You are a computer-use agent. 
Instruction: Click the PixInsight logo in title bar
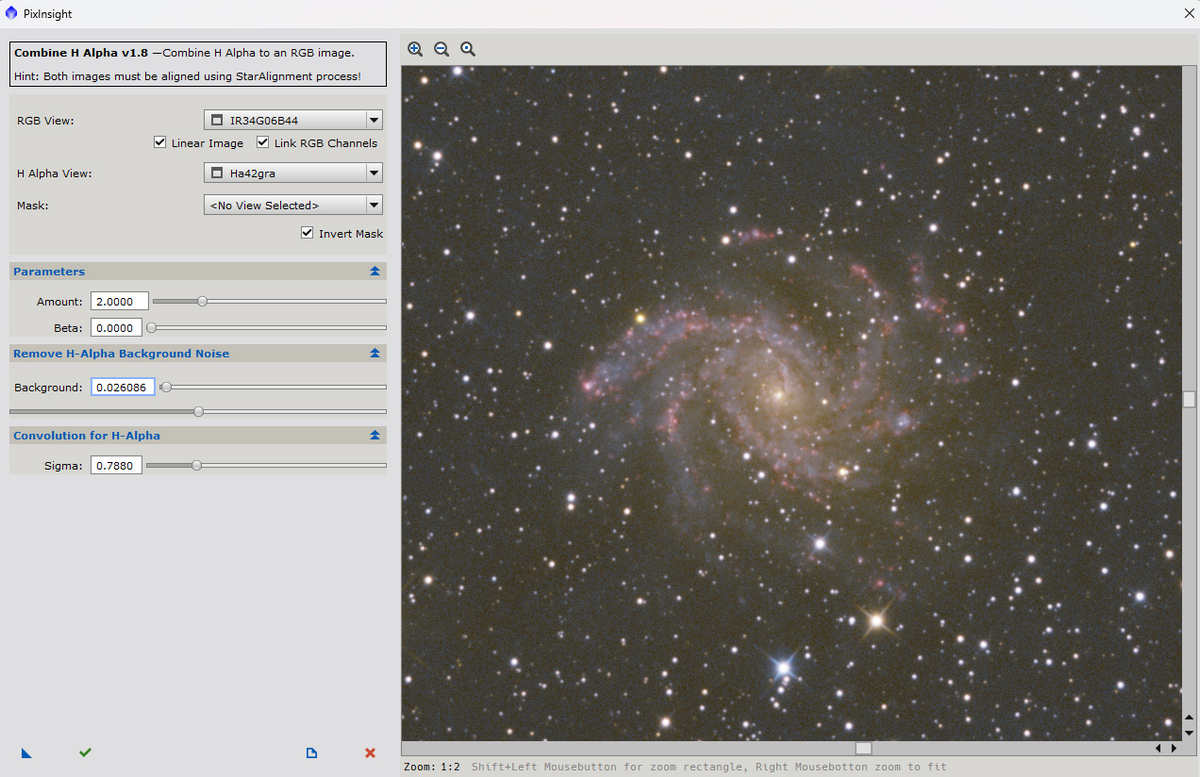[11, 14]
